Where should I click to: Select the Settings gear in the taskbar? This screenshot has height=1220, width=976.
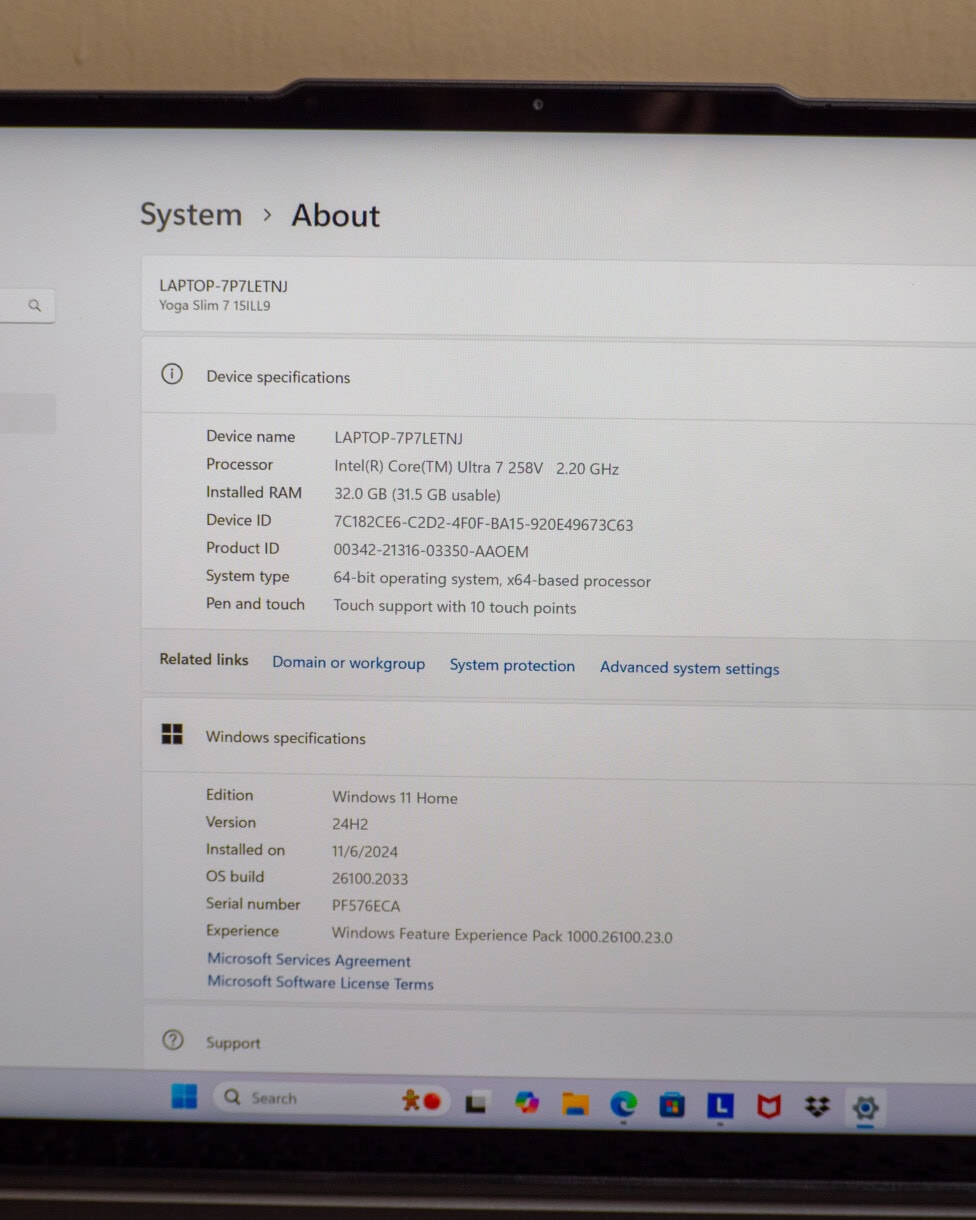[865, 1107]
